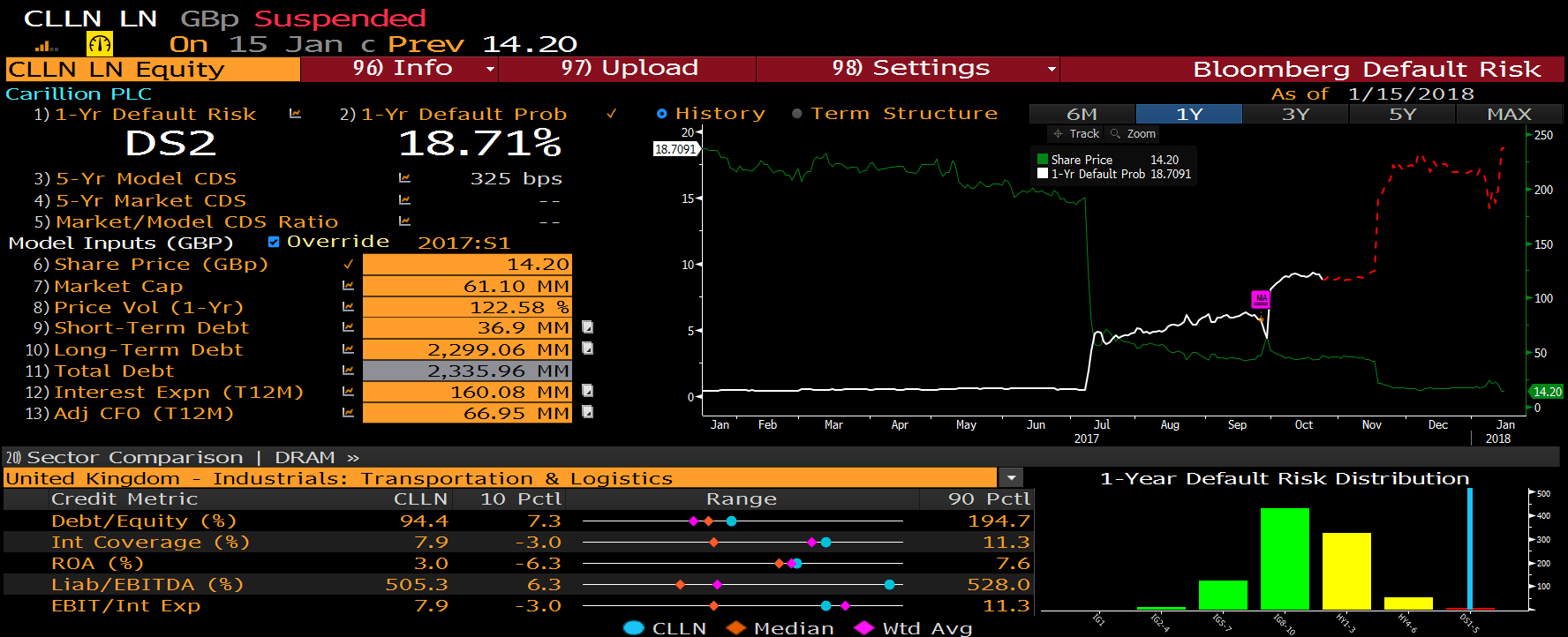Switch chart range to MAX tab
The image size is (1568, 637).
click(x=1509, y=114)
